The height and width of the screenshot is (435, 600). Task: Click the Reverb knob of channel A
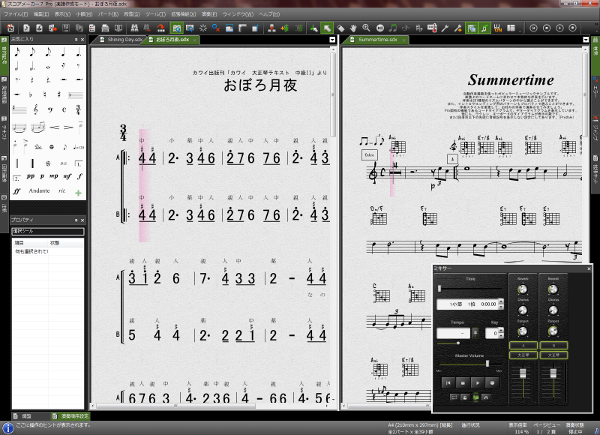[522, 290]
